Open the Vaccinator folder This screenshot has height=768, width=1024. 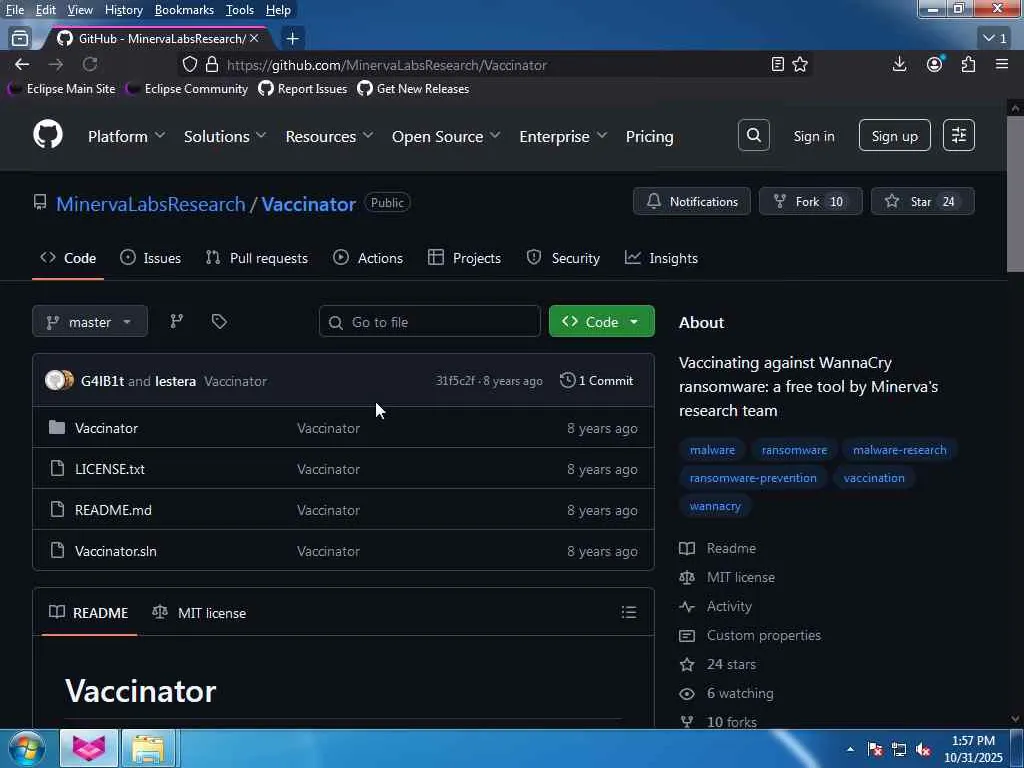click(106, 428)
